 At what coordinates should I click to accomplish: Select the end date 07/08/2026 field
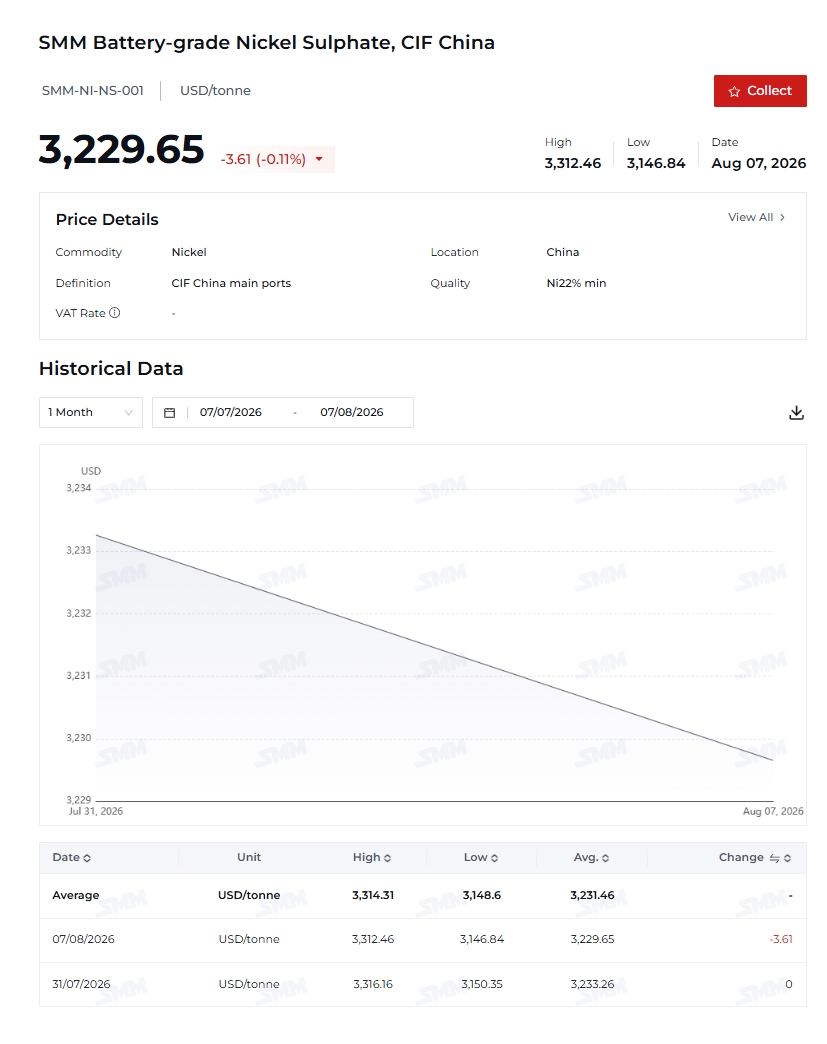point(352,412)
